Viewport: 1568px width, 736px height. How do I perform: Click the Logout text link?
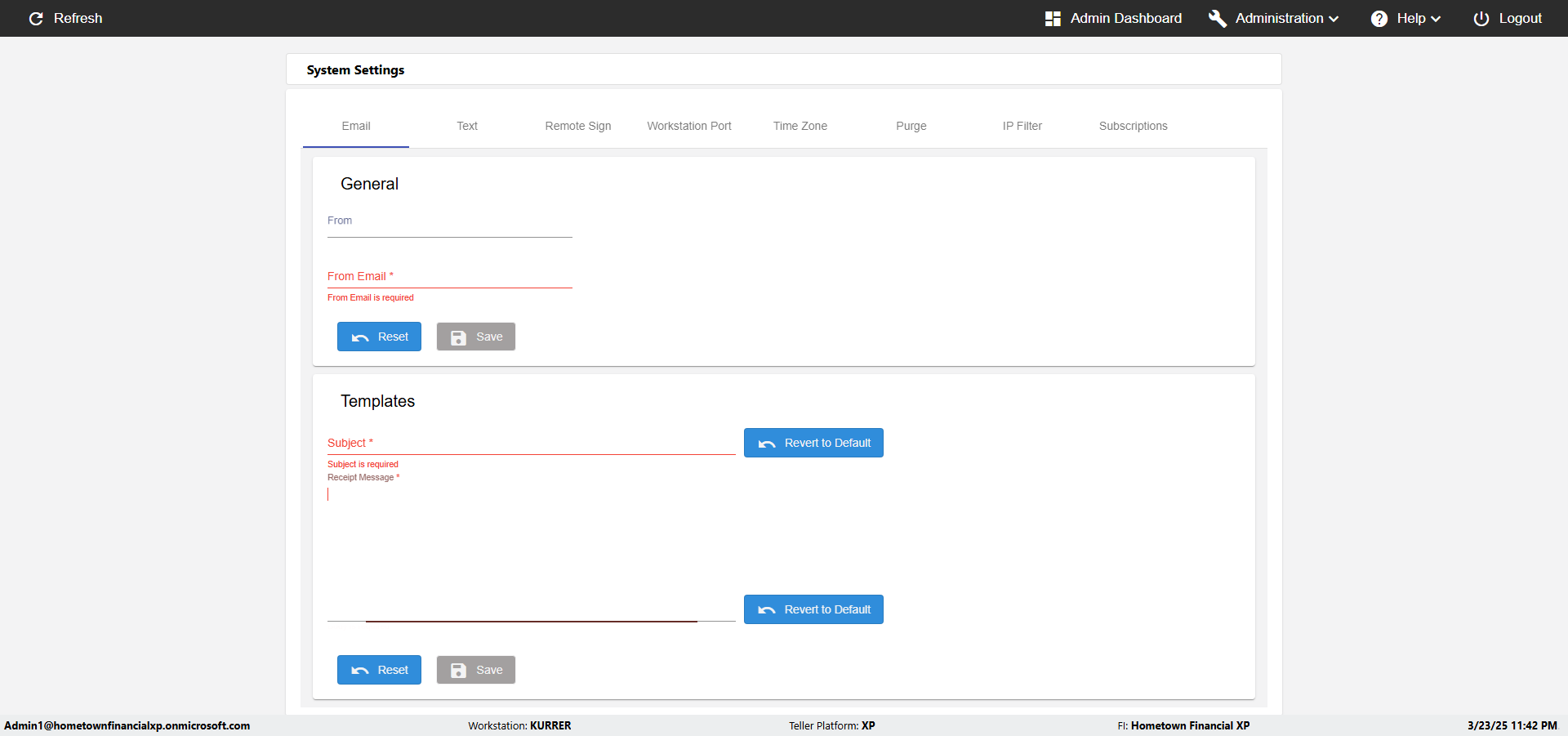(x=1521, y=18)
